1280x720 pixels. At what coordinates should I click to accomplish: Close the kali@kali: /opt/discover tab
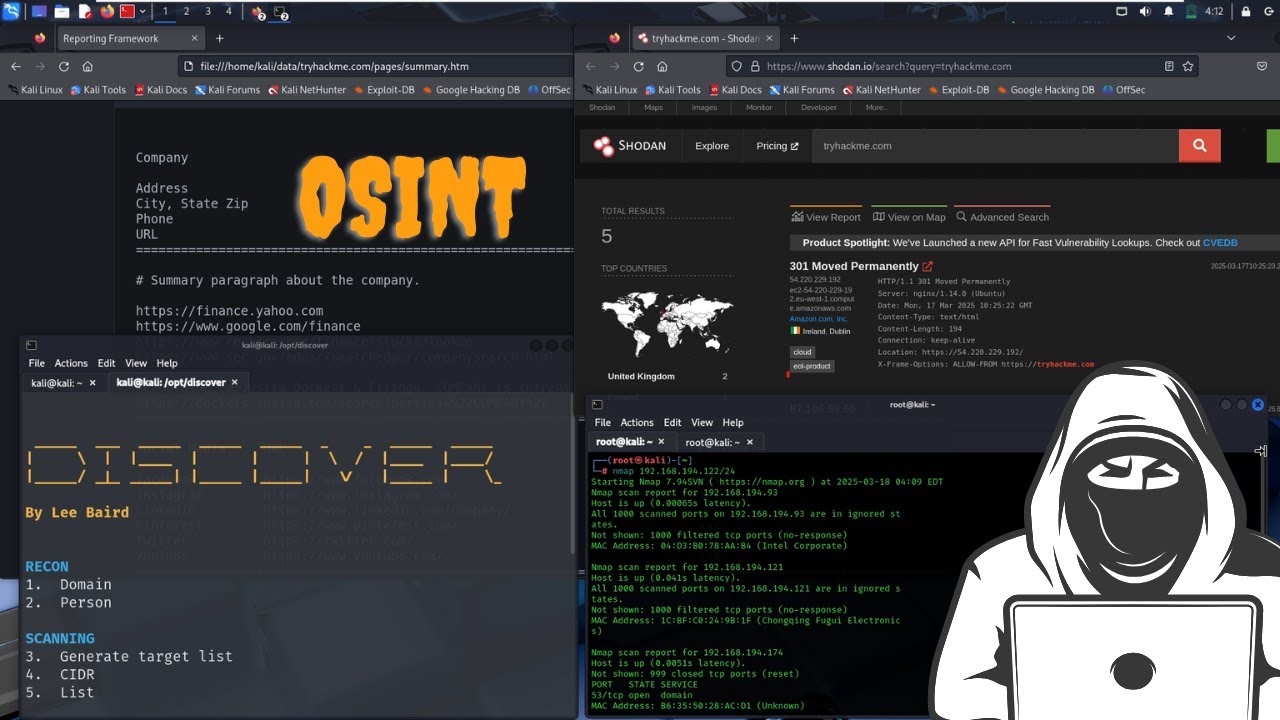pyautogui.click(x=235, y=383)
